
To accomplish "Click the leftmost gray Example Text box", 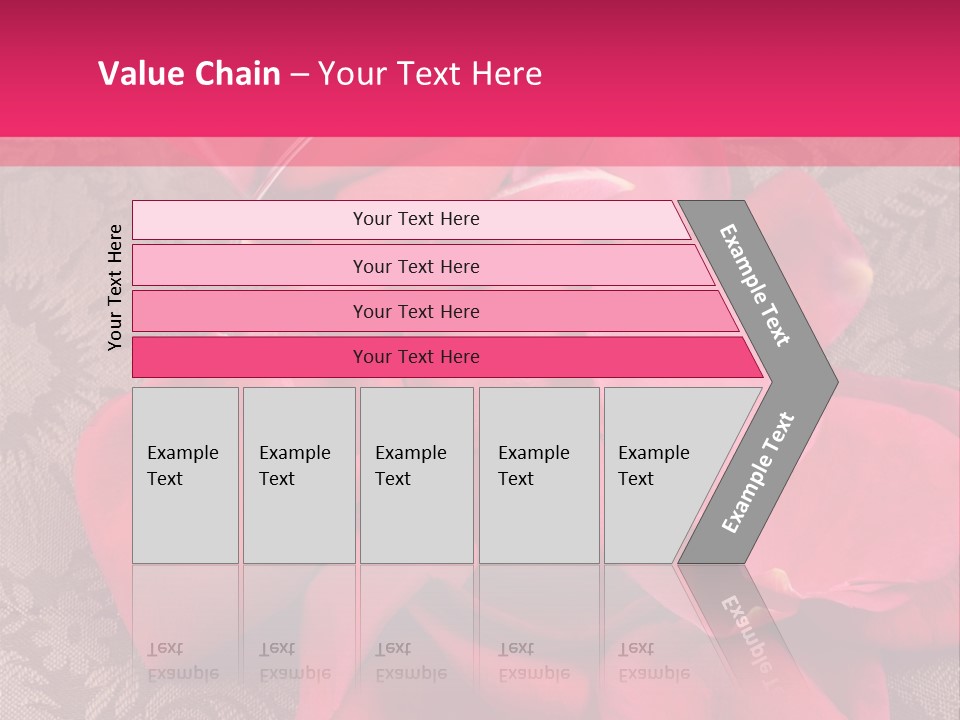I will tap(185, 474).
